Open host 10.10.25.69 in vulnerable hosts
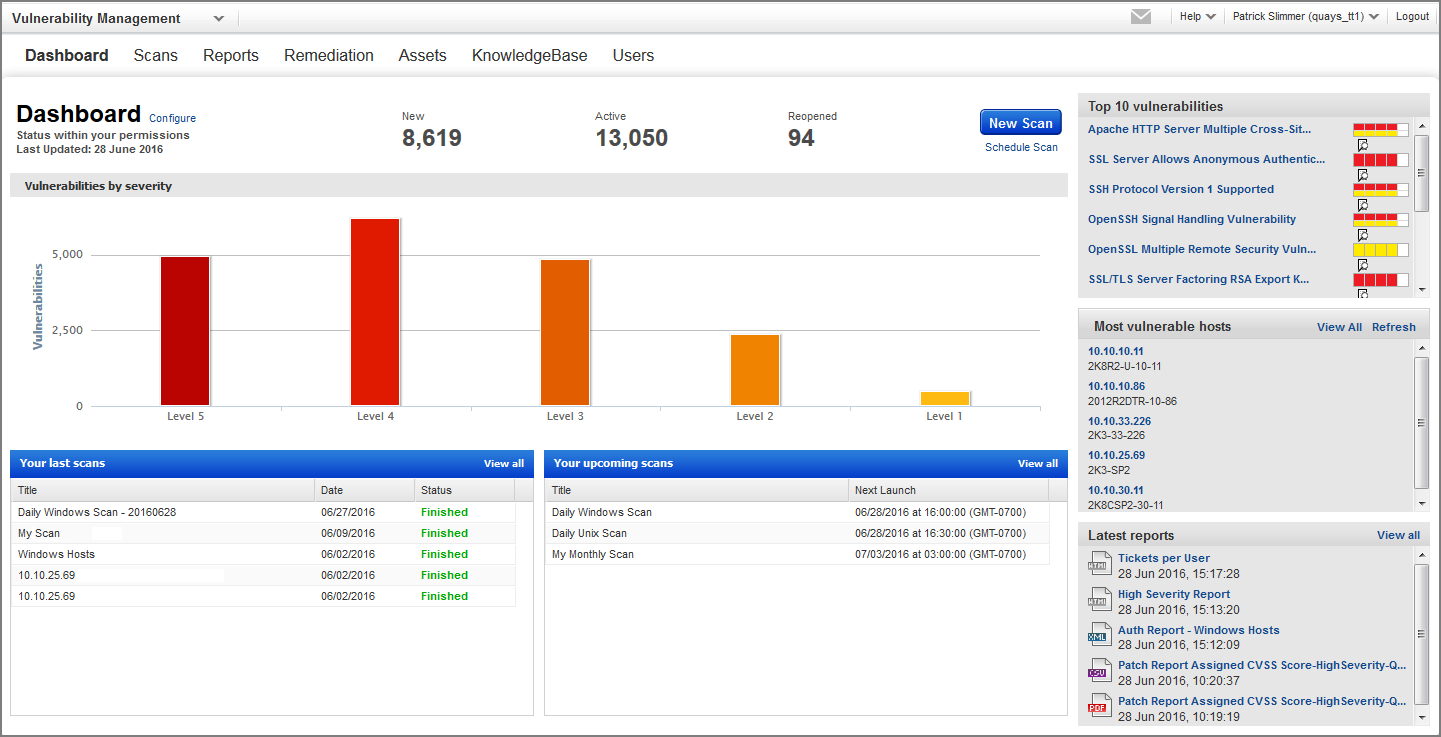The image size is (1441, 737). [x=1116, y=455]
